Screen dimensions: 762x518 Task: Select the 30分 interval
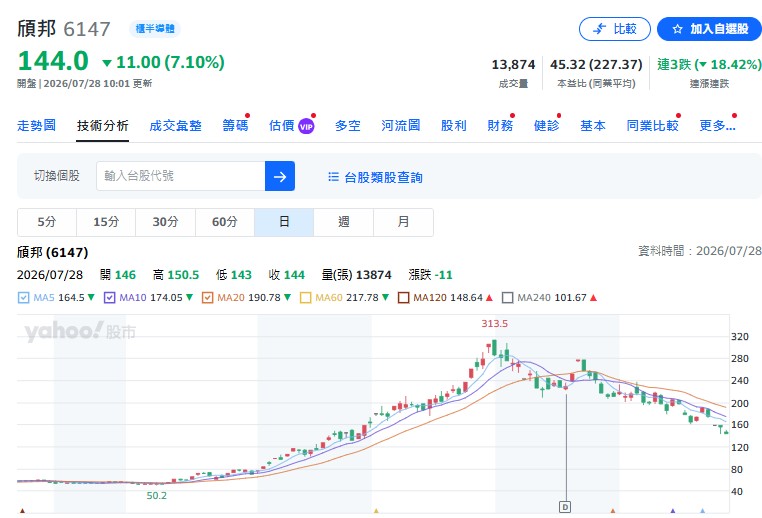165,222
